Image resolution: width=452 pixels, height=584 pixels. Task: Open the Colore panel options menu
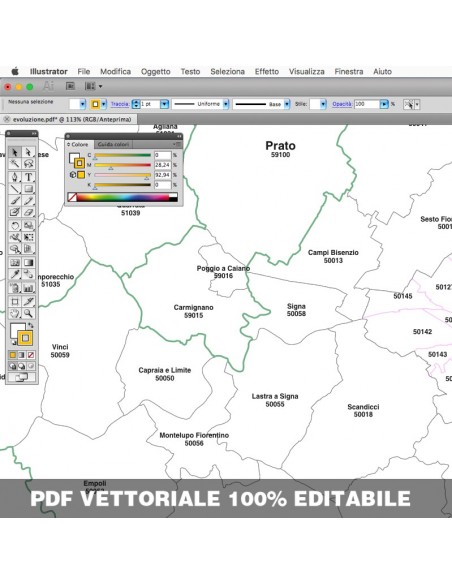(177, 144)
